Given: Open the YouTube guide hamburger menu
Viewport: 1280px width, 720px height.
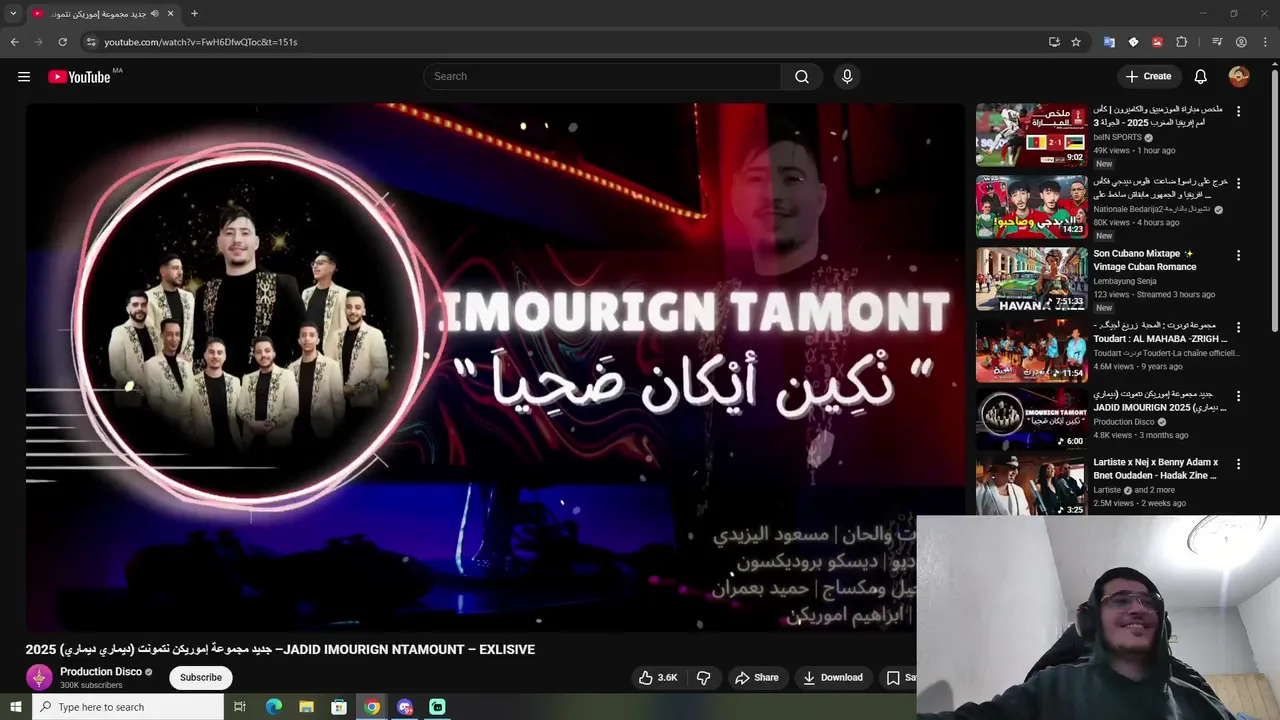Looking at the screenshot, I should click(x=24, y=76).
